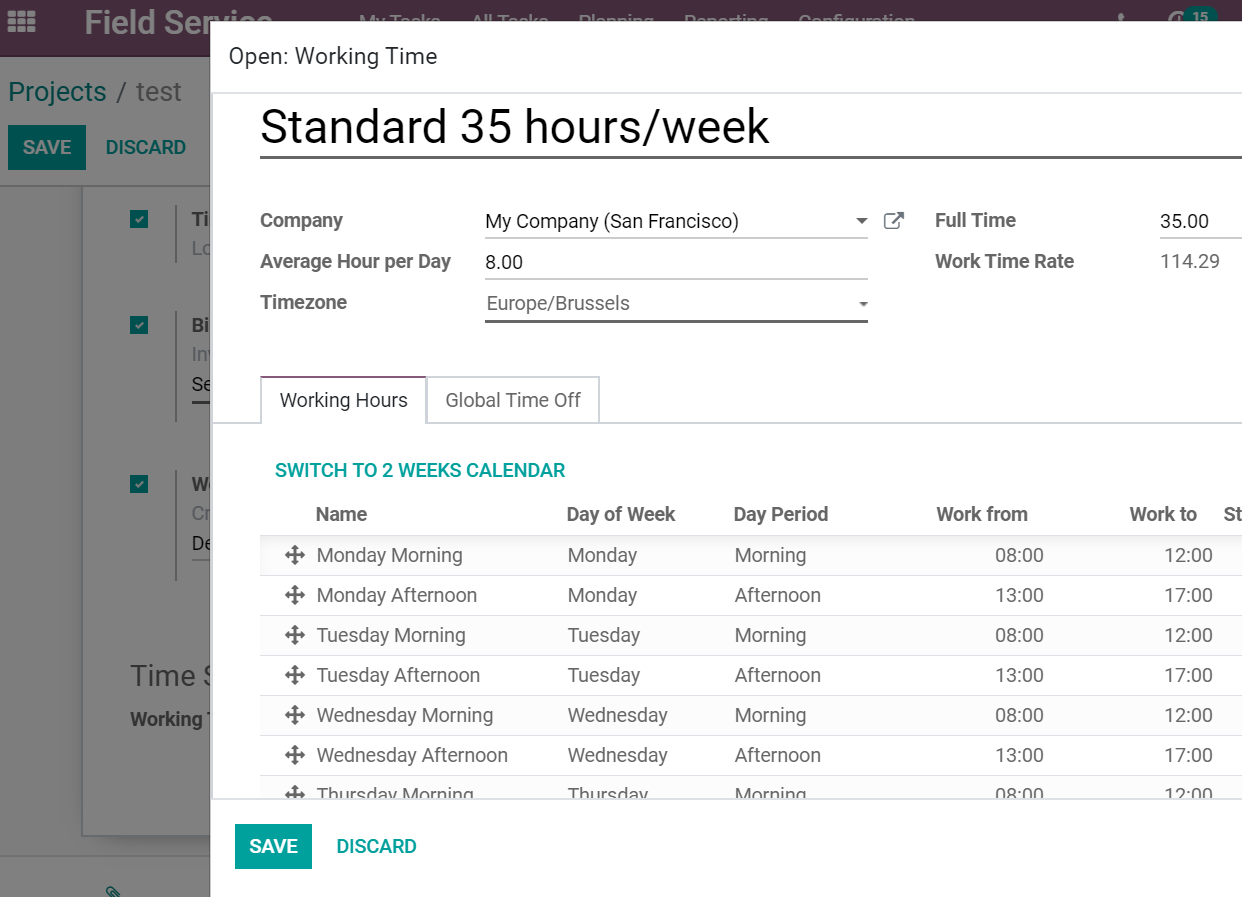Click Work to 17:00 in Monday Afternoon row
The height and width of the screenshot is (897, 1242).
tap(1188, 595)
